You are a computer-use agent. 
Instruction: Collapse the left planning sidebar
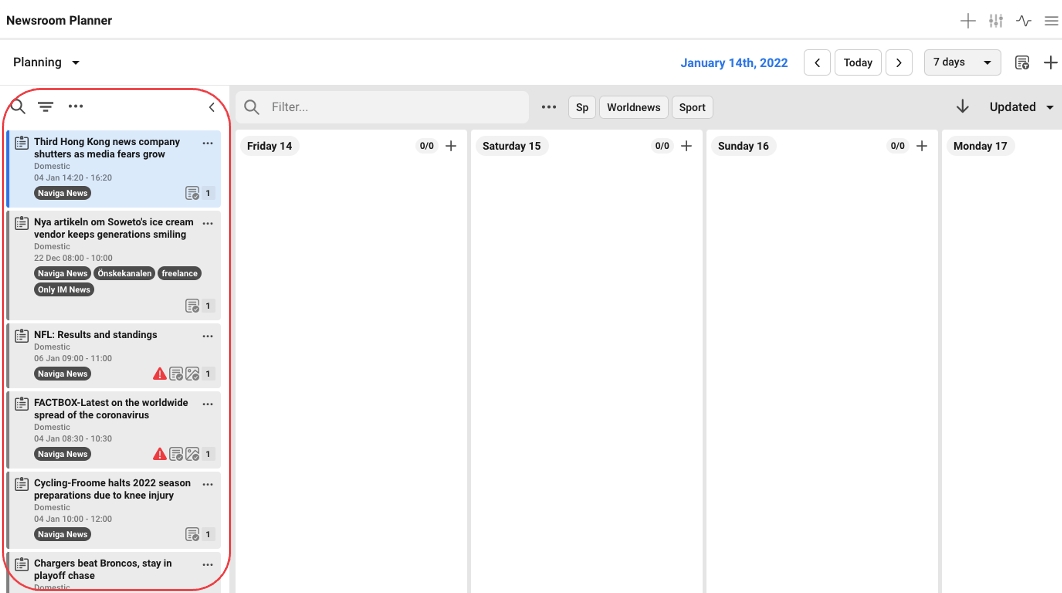(211, 107)
